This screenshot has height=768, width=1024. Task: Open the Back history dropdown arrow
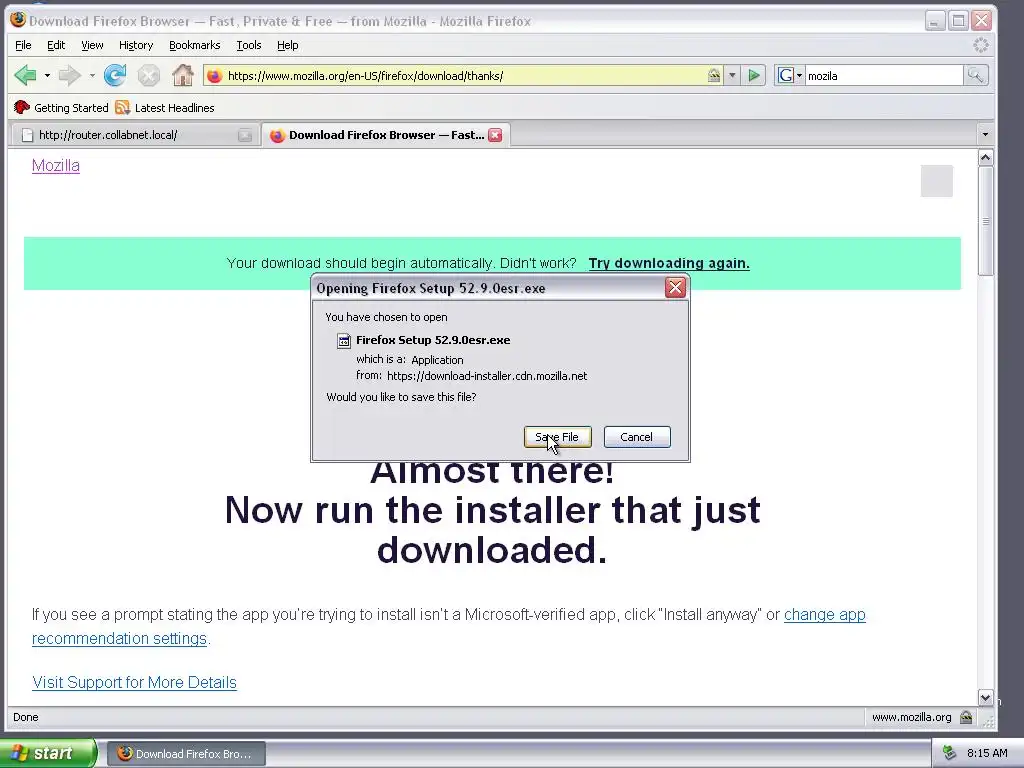47,76
